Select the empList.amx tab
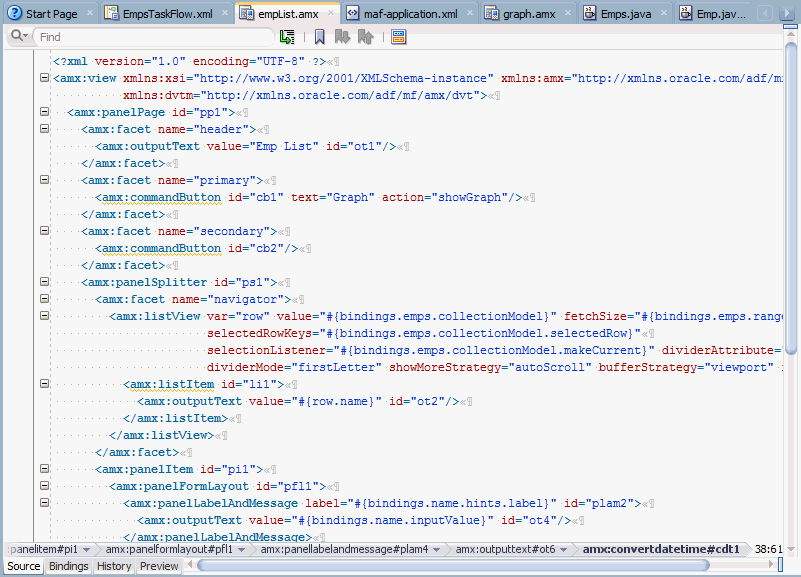 coord(288,14)
